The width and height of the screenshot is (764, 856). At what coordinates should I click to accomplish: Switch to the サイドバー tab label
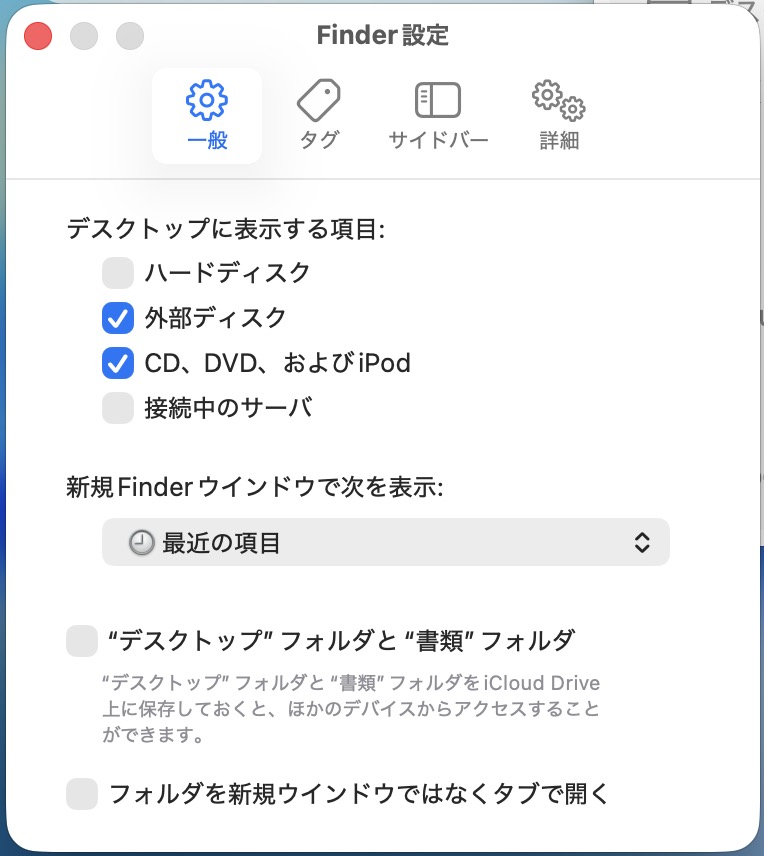coord(438,141)
